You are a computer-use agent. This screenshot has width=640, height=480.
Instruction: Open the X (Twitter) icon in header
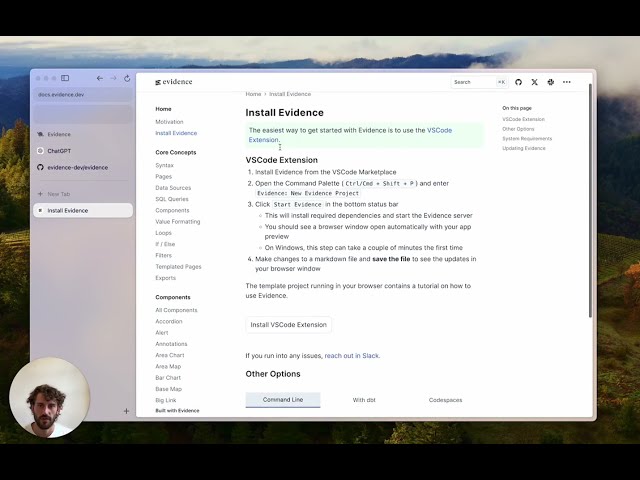click(x=534, y=82)
